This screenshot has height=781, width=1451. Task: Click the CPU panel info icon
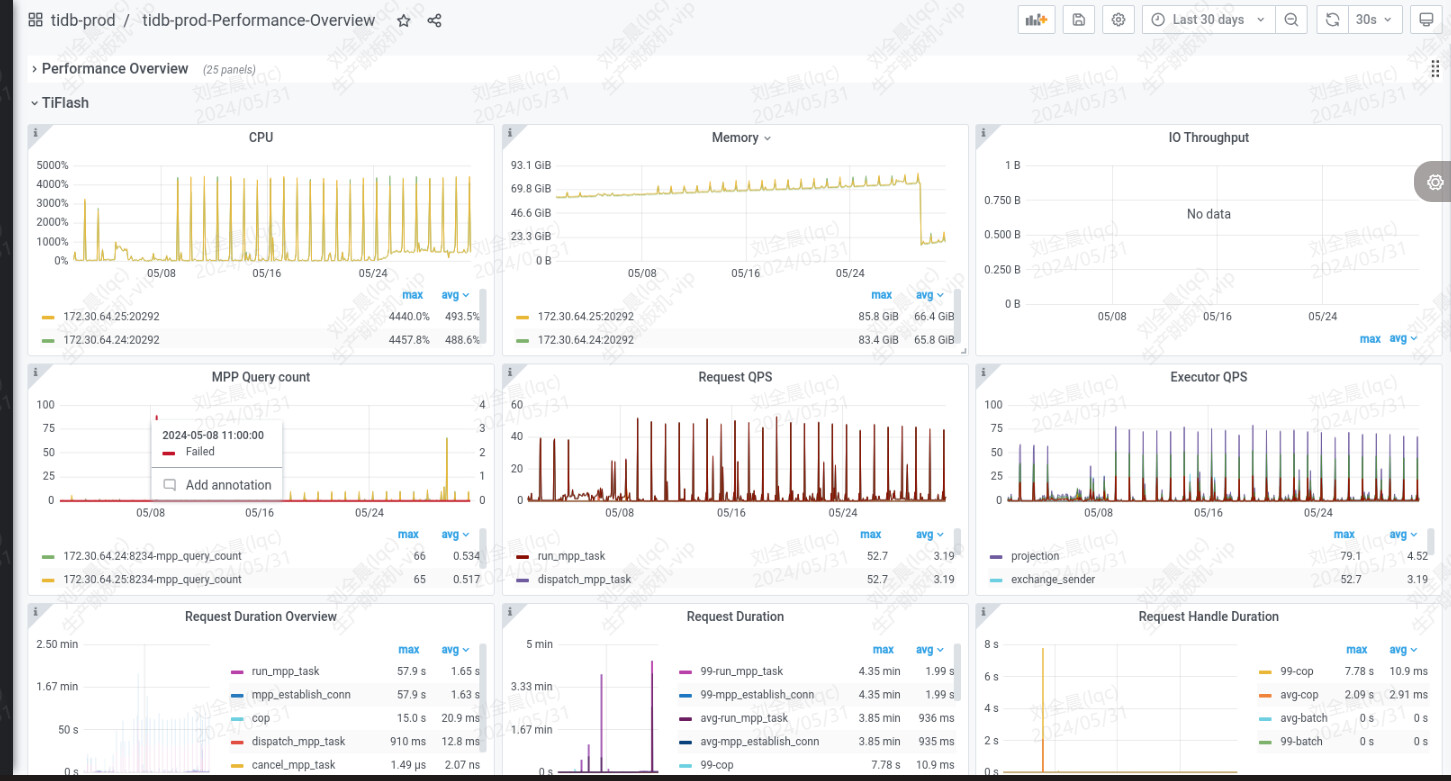click(35, 132)
